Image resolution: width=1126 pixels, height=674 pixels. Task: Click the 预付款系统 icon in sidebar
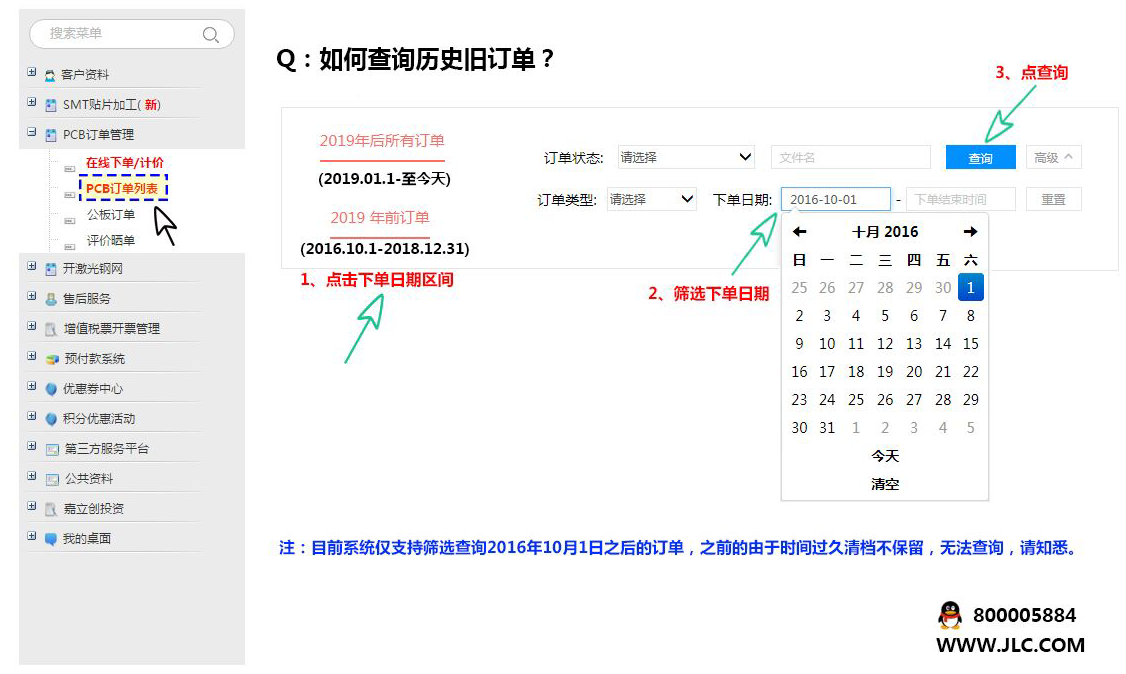(51, 359)
